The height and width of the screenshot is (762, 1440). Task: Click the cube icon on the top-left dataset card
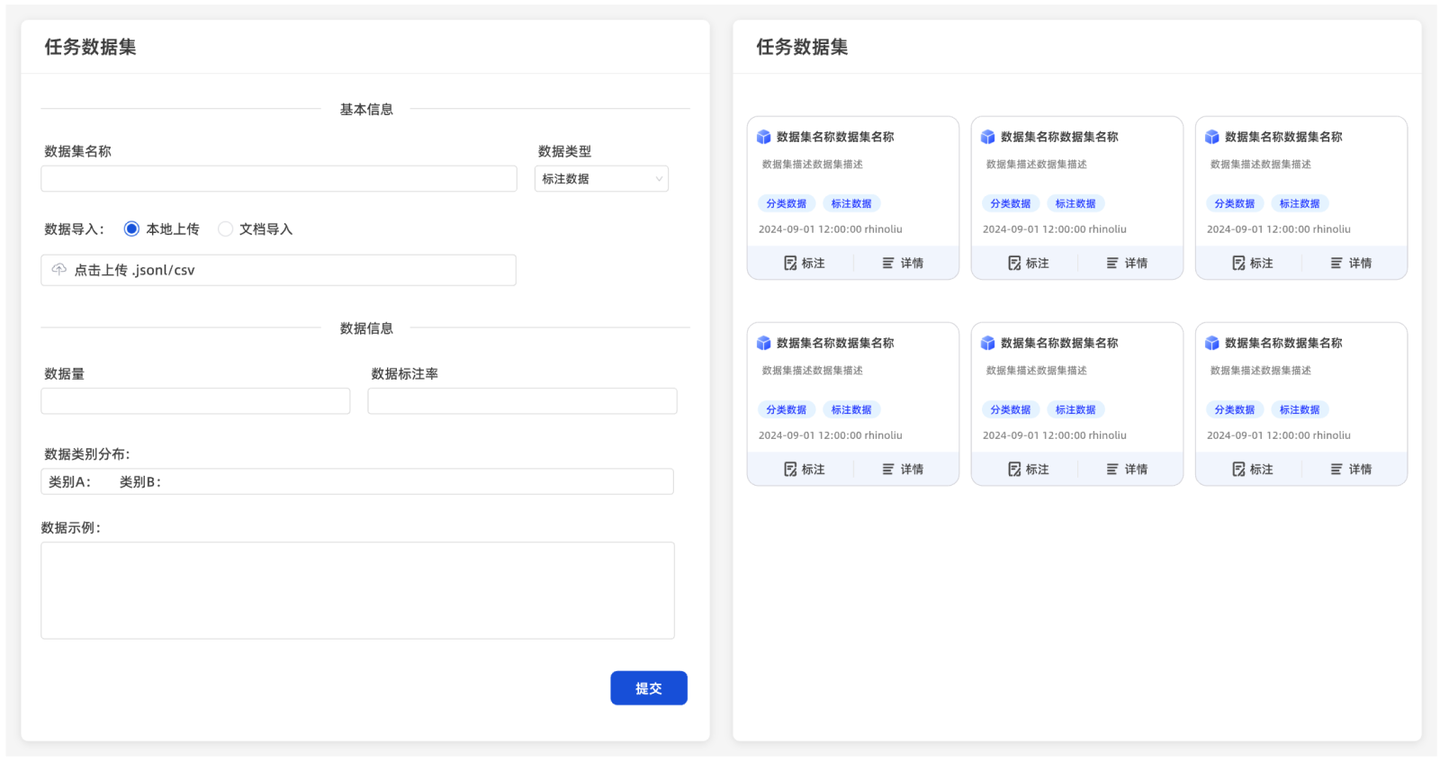click(764, 137)
